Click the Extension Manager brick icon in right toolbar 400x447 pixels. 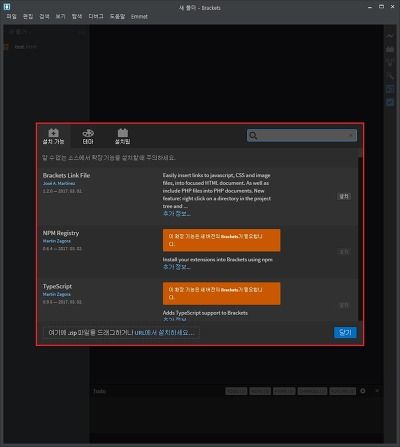click(390, 49)
